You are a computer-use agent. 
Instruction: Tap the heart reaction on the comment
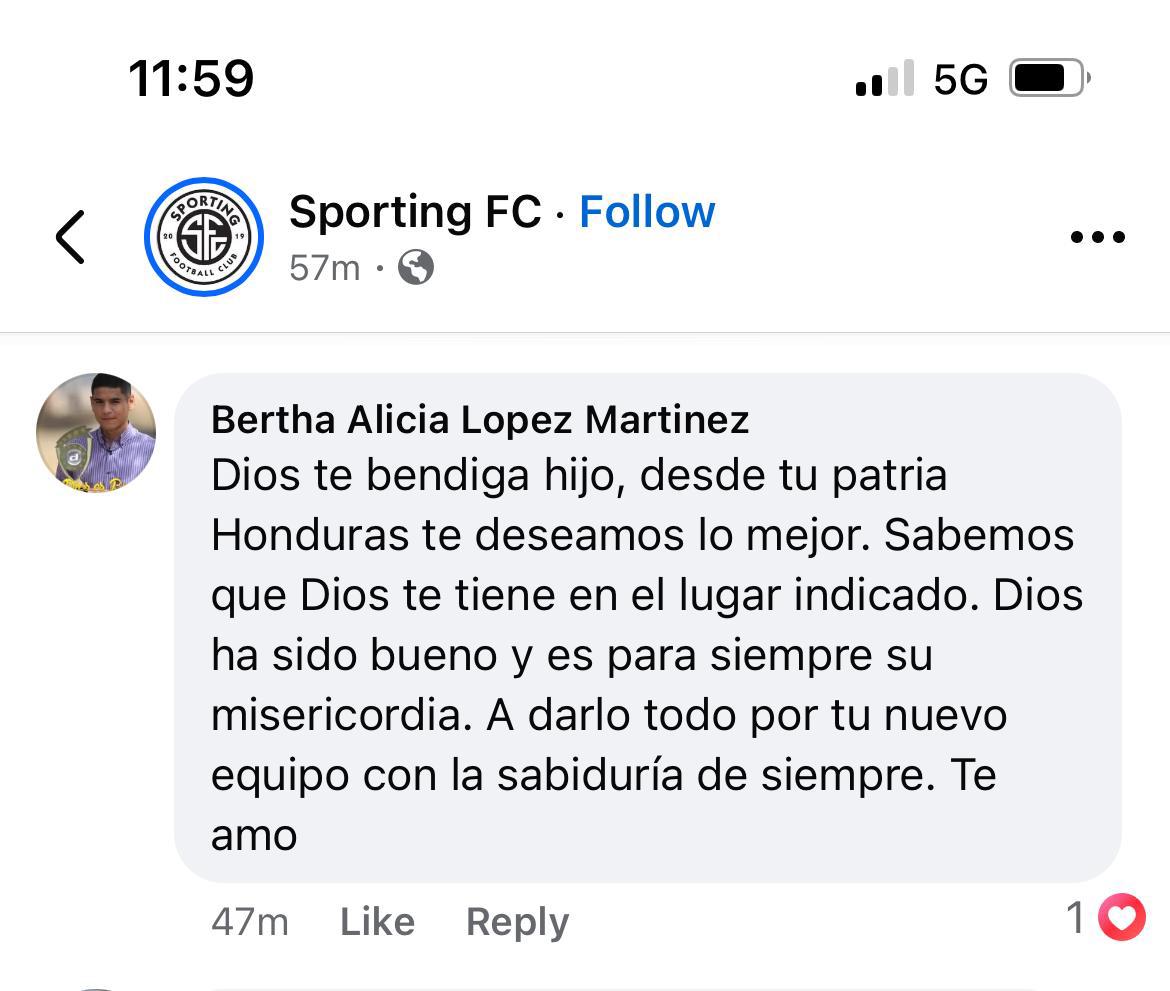(1120, 916)
